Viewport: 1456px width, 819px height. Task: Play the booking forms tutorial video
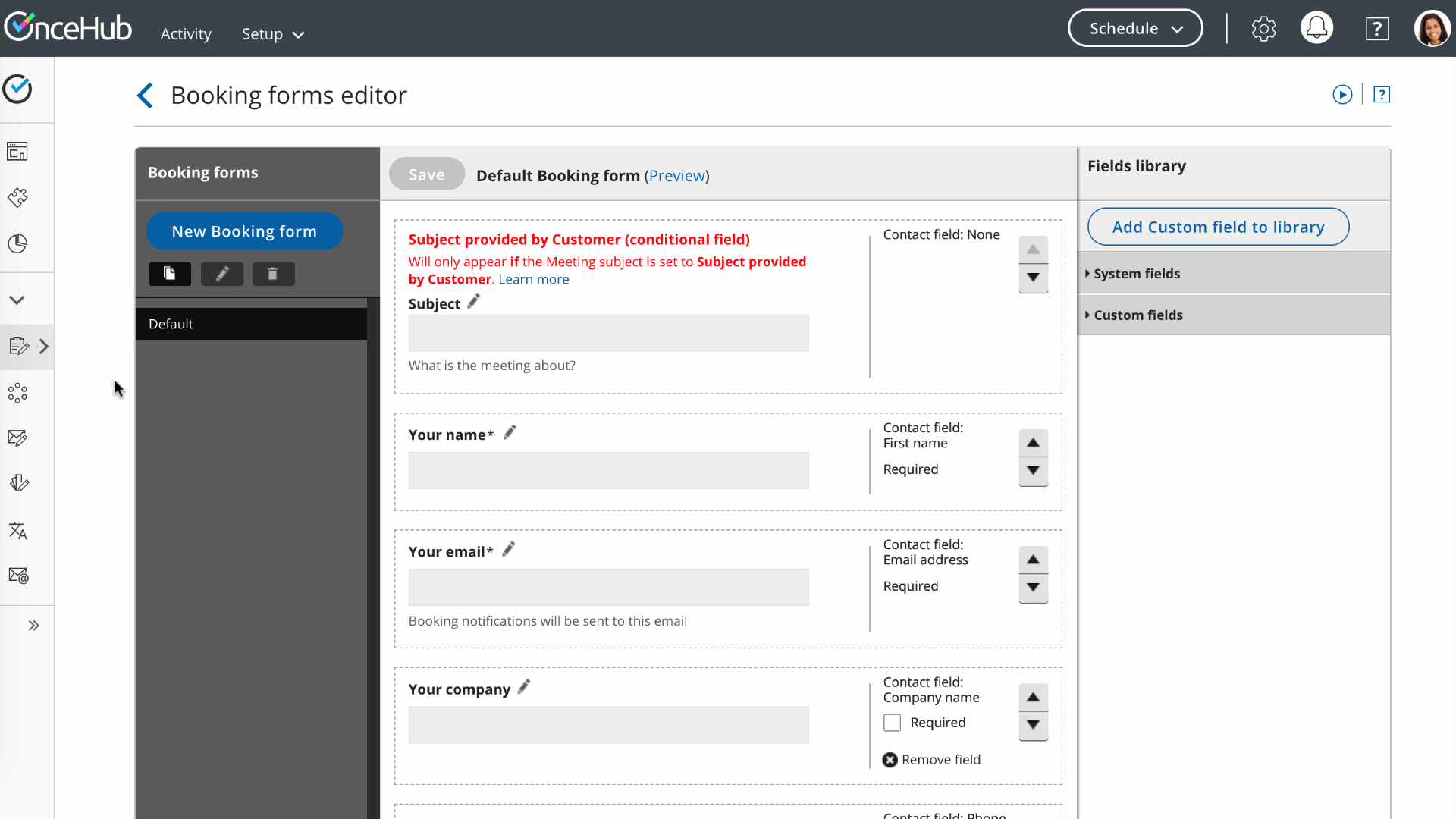[x=1342, y=95]
